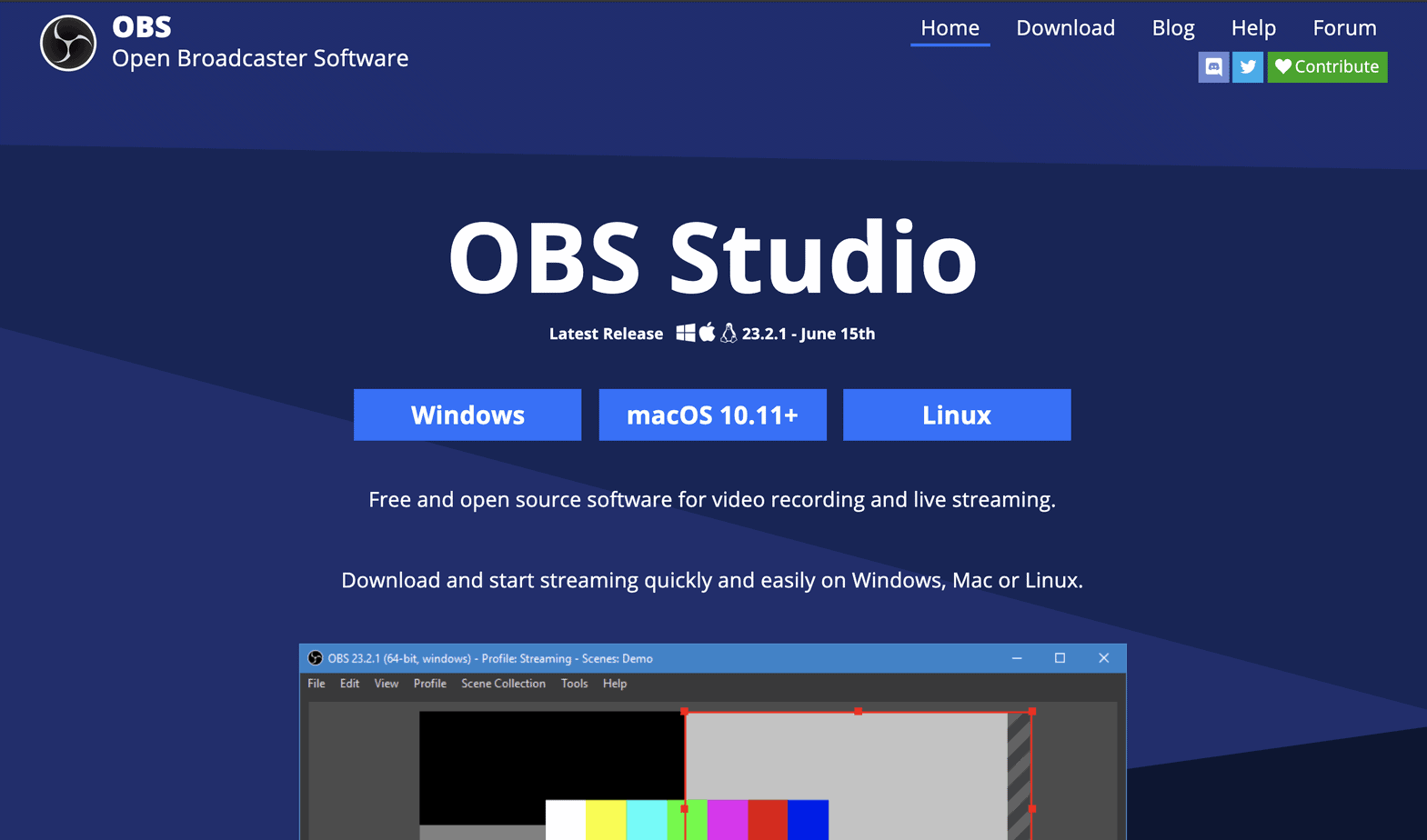
Task: Open Scene Collection menu in OBS preview
Action: point(503,684)
